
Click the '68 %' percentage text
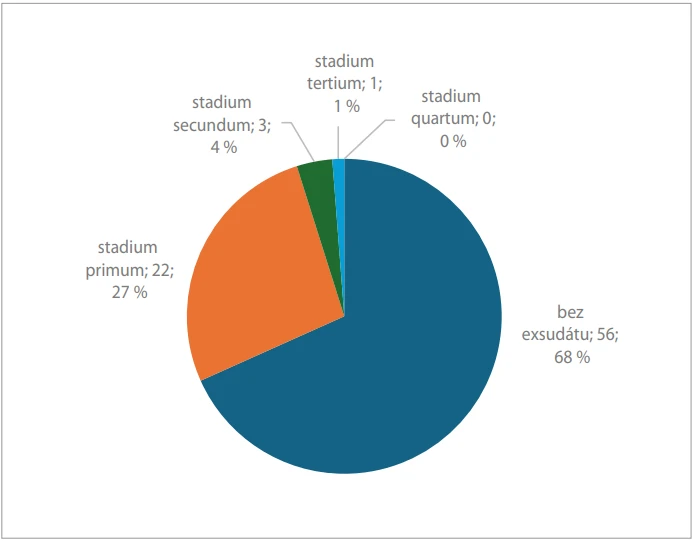[x=572, y=357]
